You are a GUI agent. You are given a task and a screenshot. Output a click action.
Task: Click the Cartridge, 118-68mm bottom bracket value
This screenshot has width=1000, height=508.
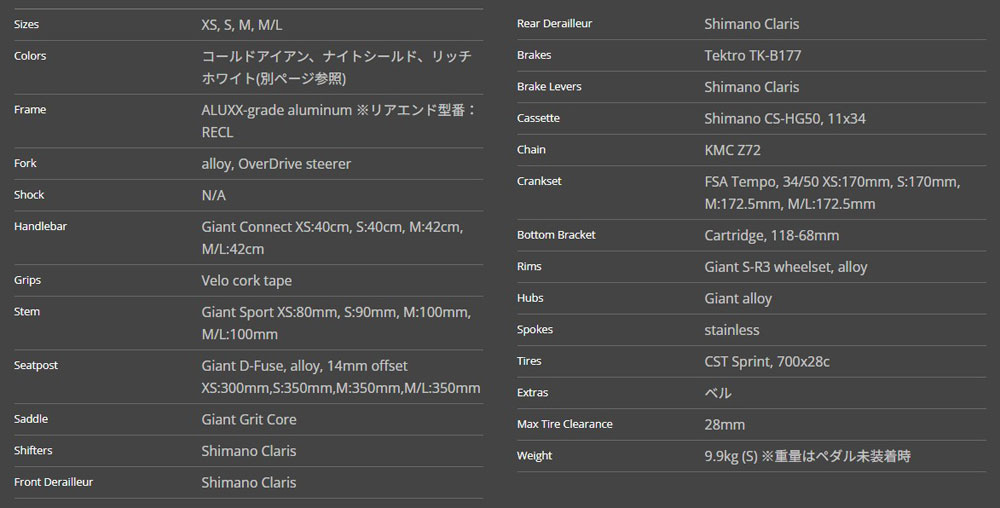pyautogui.click(x=772, y=235)
